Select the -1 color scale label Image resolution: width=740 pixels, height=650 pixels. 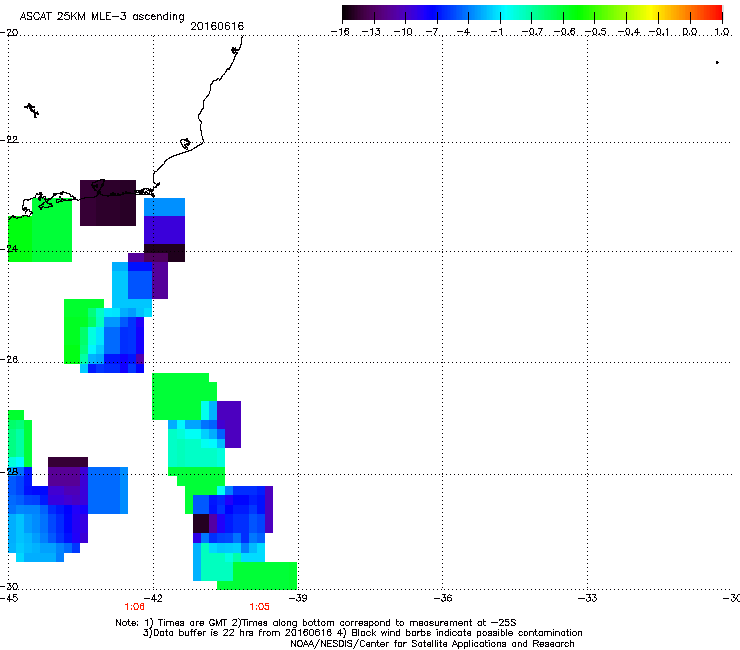[x=496, y=32]
